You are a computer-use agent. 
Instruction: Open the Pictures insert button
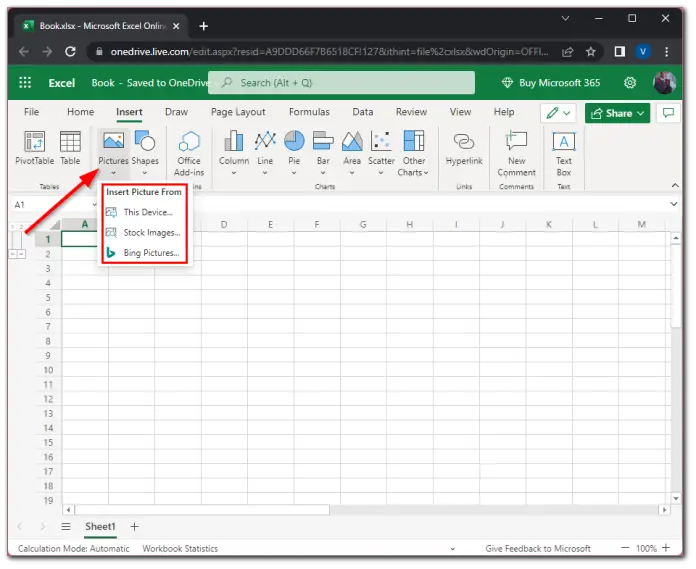pos(113,153)
